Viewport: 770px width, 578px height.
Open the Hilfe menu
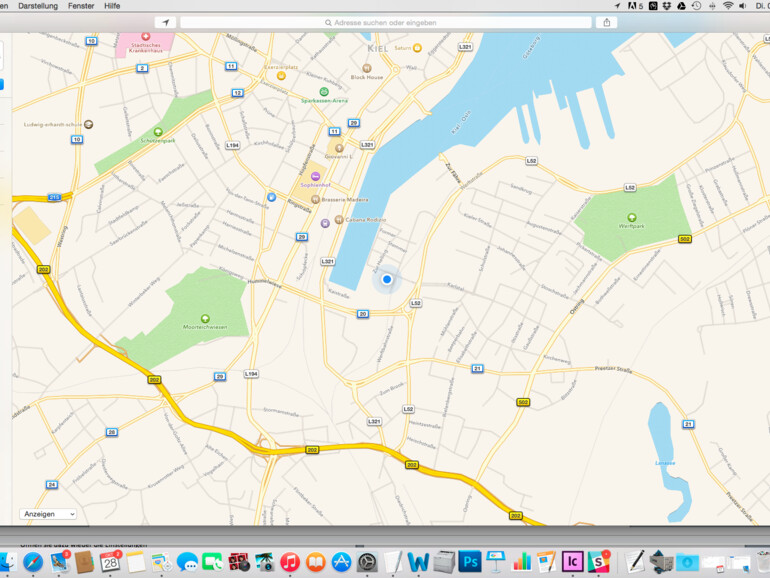coord(112,6)
